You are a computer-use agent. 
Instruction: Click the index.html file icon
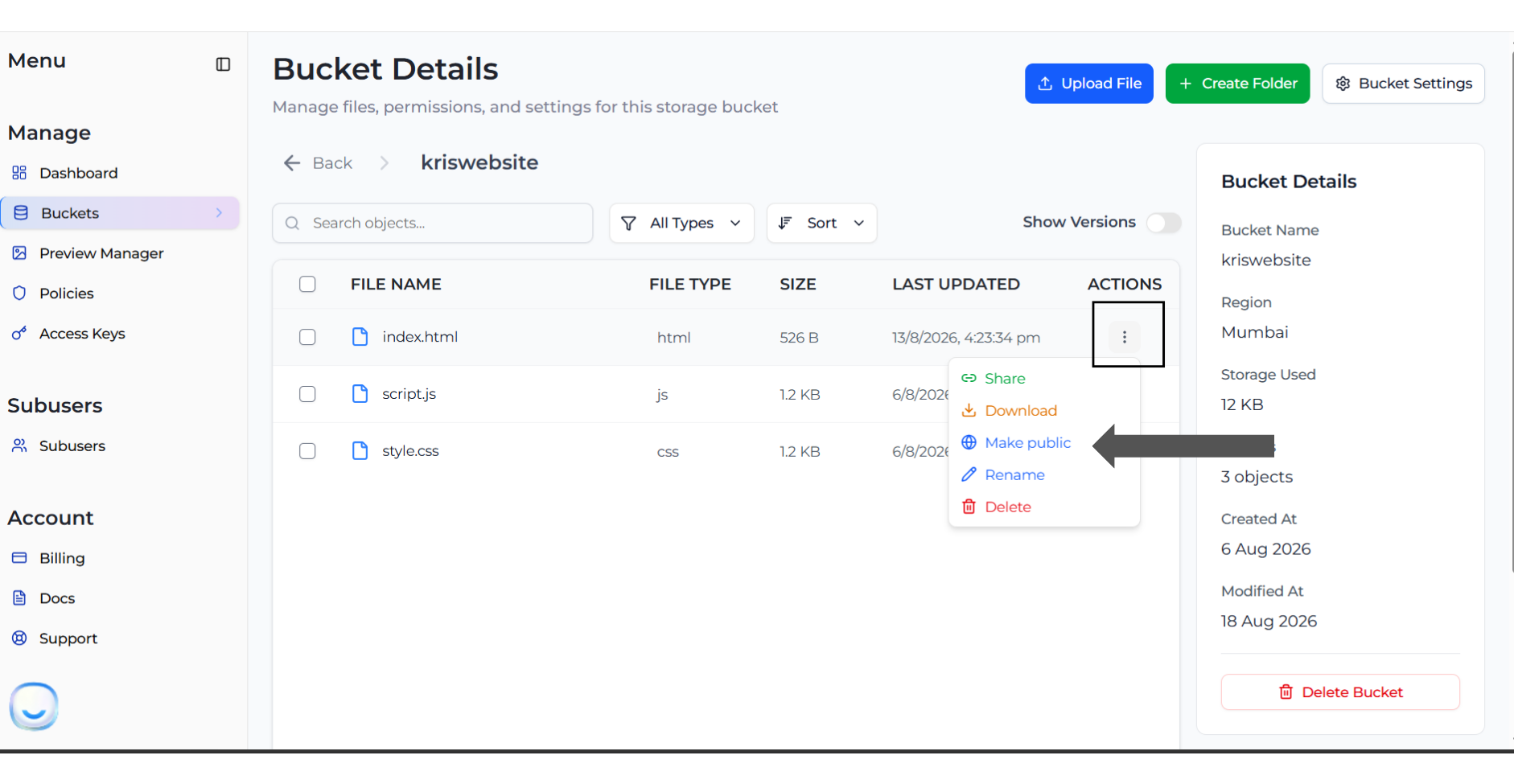(x=360, y=337)
